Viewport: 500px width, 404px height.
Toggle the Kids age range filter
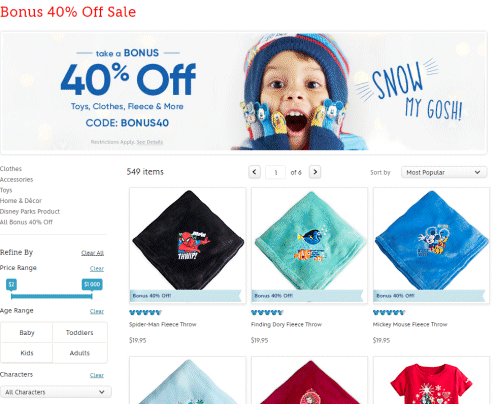coord(27,353)
